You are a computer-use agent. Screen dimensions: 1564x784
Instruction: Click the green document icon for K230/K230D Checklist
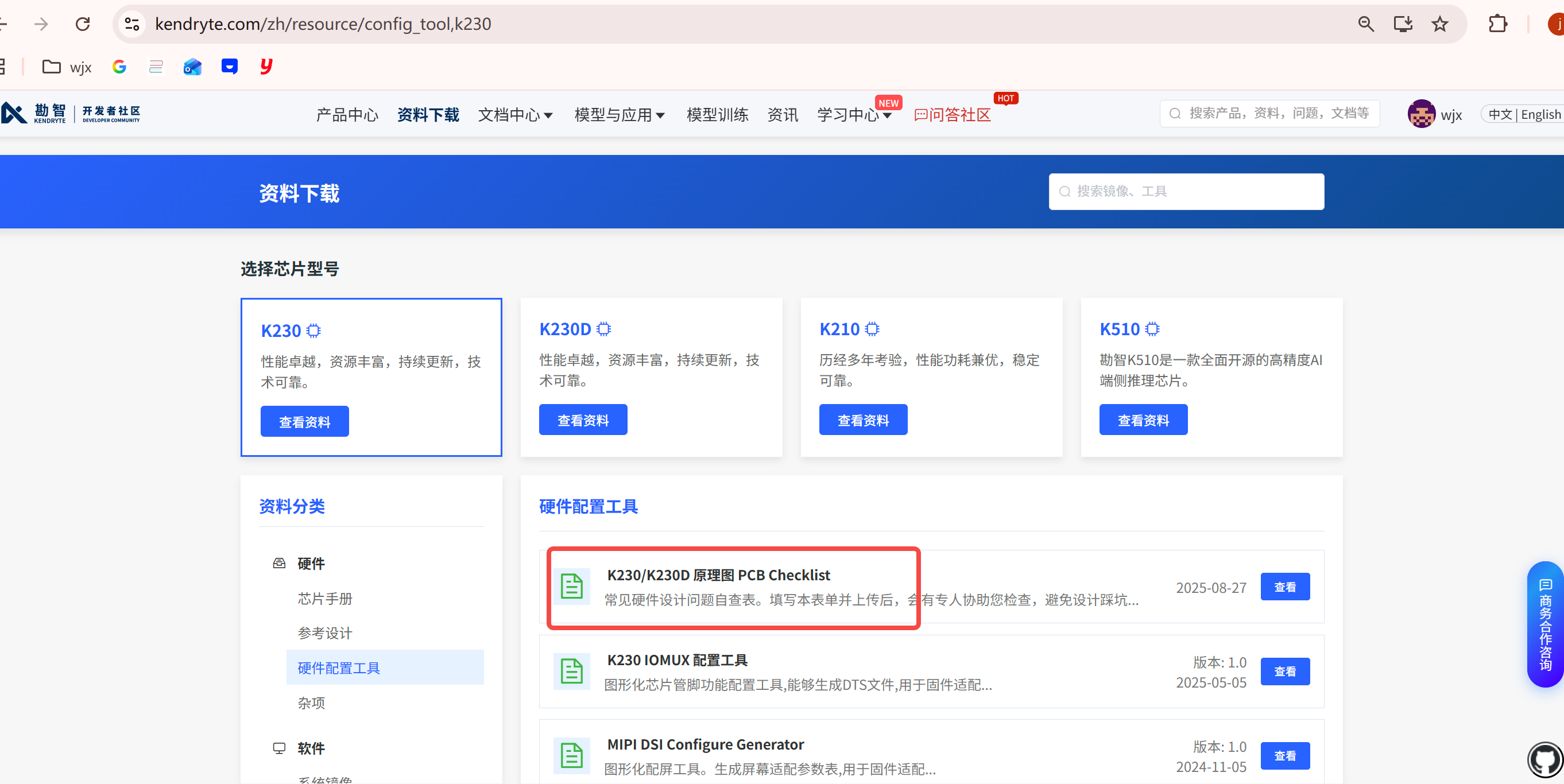pyautogui.click(x=571, y=587)
